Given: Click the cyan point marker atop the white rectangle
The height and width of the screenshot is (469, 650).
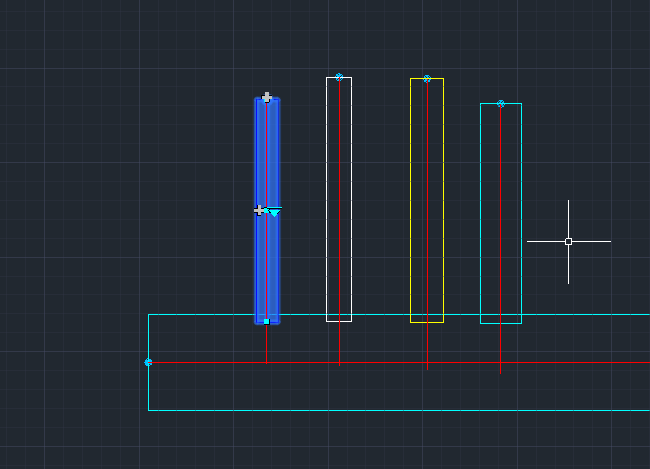Looking at the screenshot, I should (x=339, y=77).
